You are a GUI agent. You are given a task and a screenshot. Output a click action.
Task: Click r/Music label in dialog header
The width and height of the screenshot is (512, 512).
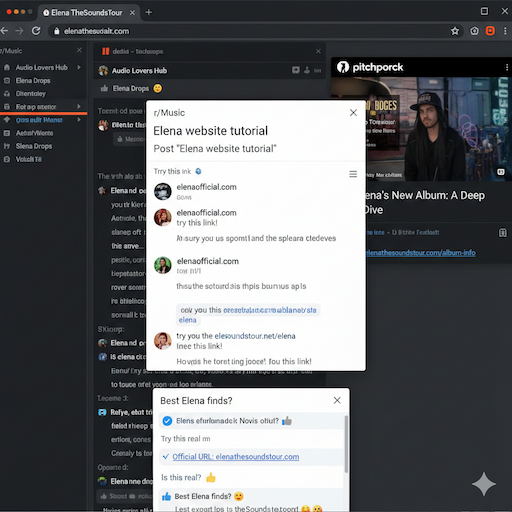[169, 113]
